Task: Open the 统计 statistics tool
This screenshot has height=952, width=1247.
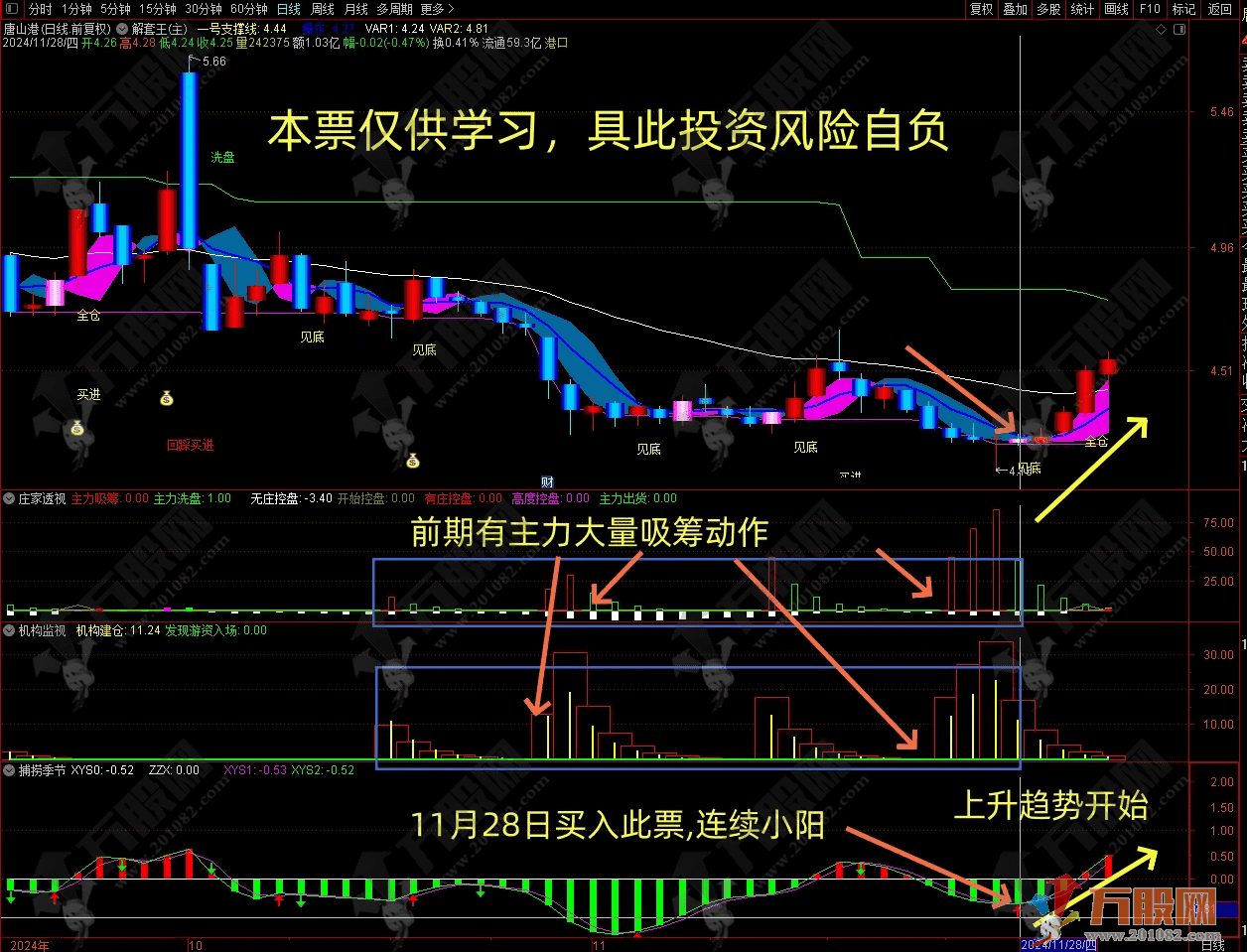Action: click(x=1083, y=9)
